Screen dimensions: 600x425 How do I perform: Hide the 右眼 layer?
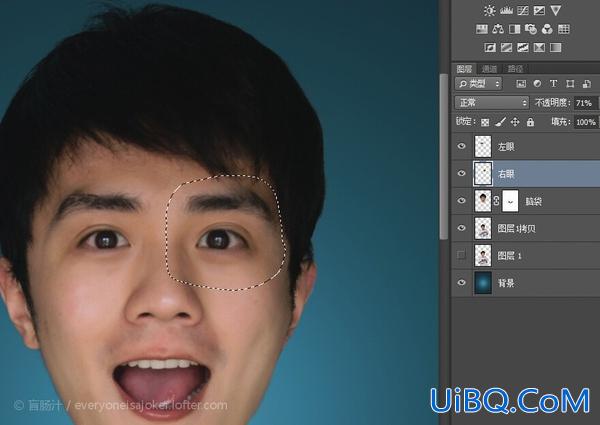pos(461,173)
